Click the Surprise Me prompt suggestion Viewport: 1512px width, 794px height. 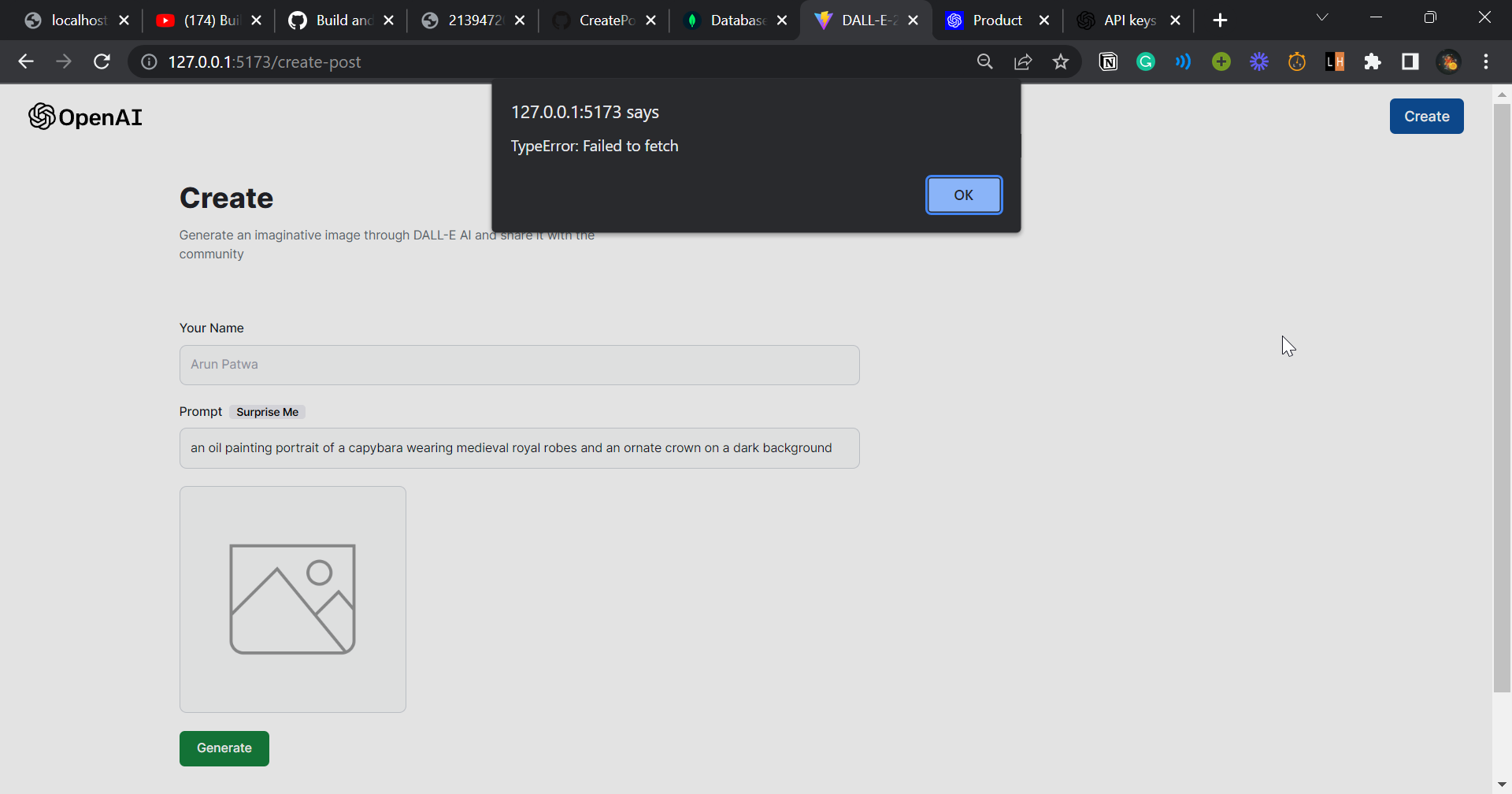pyautogui.click(x=267, y=411)
